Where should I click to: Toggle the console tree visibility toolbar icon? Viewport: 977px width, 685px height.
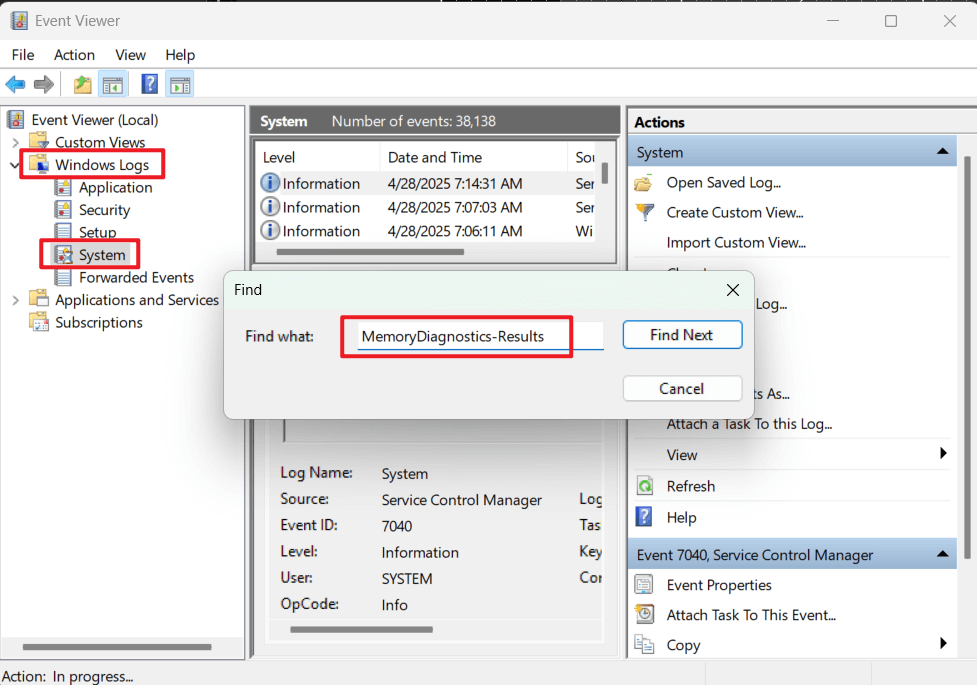(x=113, y=84)
